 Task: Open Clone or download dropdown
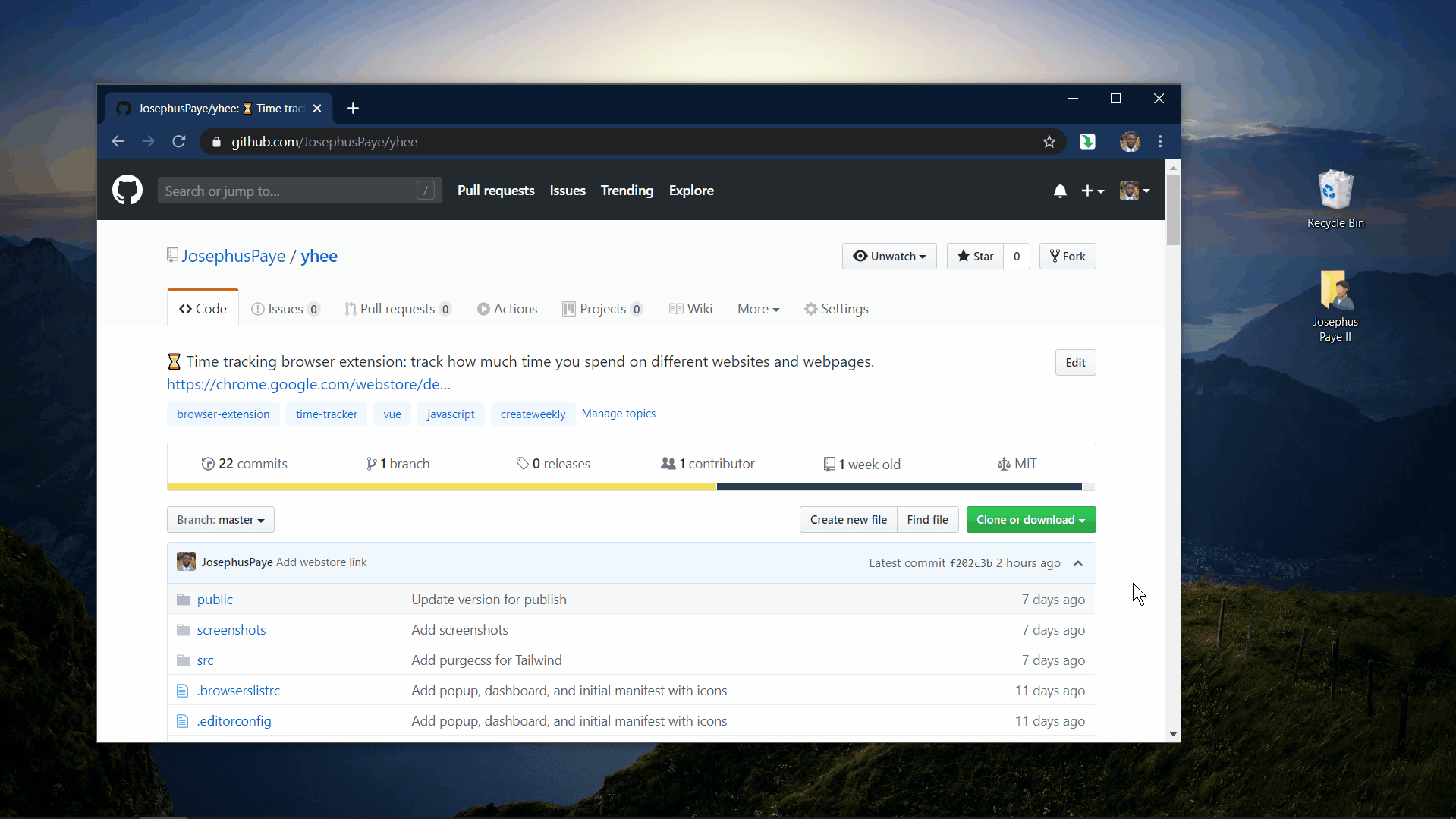tap(1031, 520)
